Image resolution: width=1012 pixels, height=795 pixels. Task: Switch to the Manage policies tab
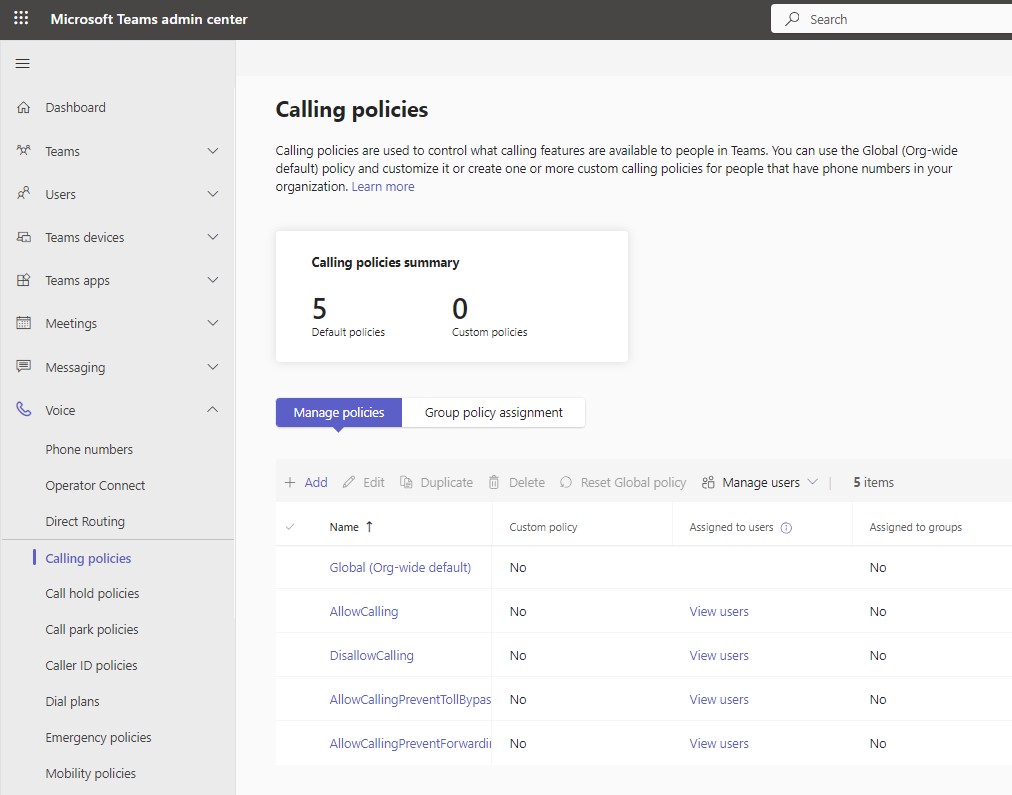coord(339,412)
